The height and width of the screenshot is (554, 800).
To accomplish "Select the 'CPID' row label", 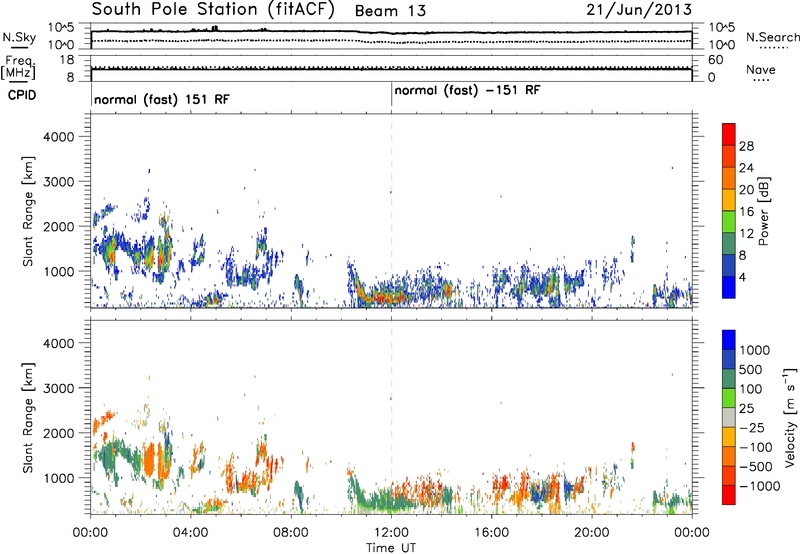I will tap(22, 95).
